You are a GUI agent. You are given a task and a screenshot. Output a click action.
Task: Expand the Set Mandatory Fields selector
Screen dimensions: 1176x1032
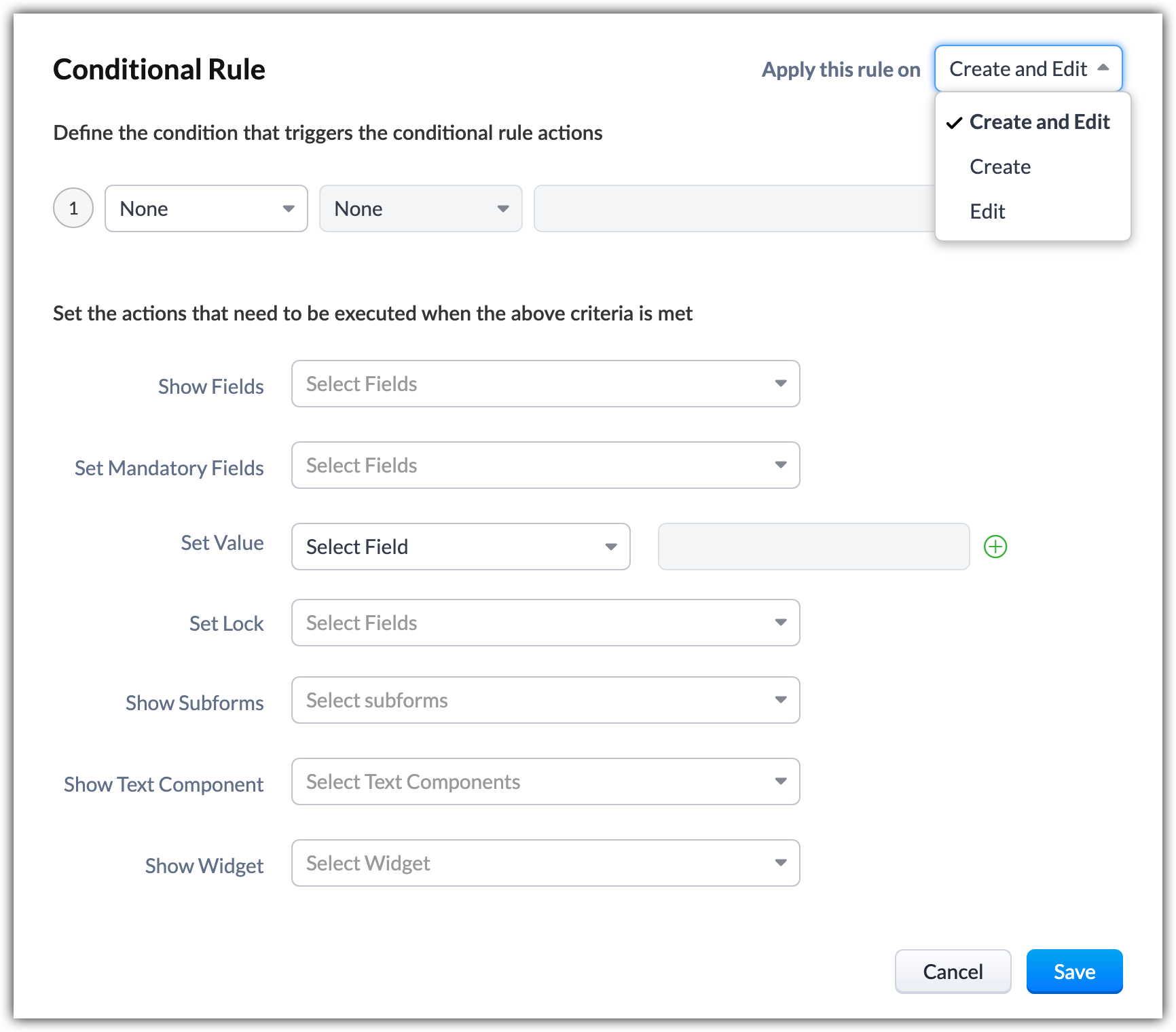pyautogui.click(x=545, y=465)
